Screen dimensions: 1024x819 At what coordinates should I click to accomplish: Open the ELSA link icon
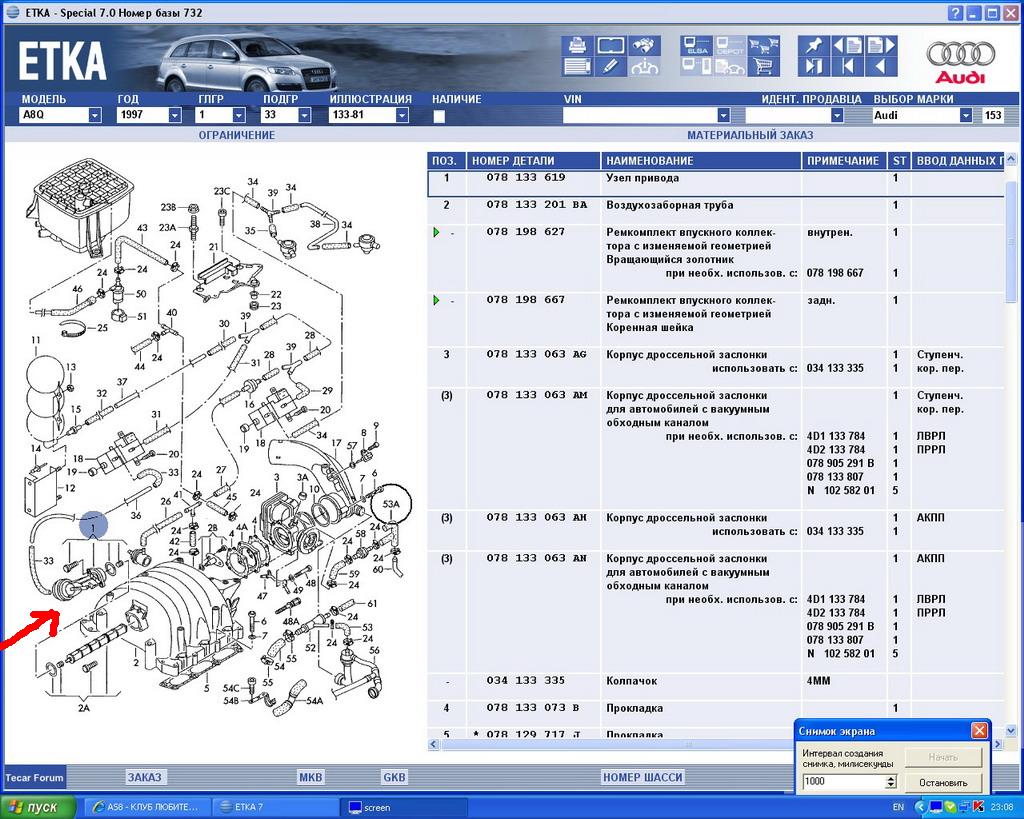pyautogui.click(x=696, y=46)
